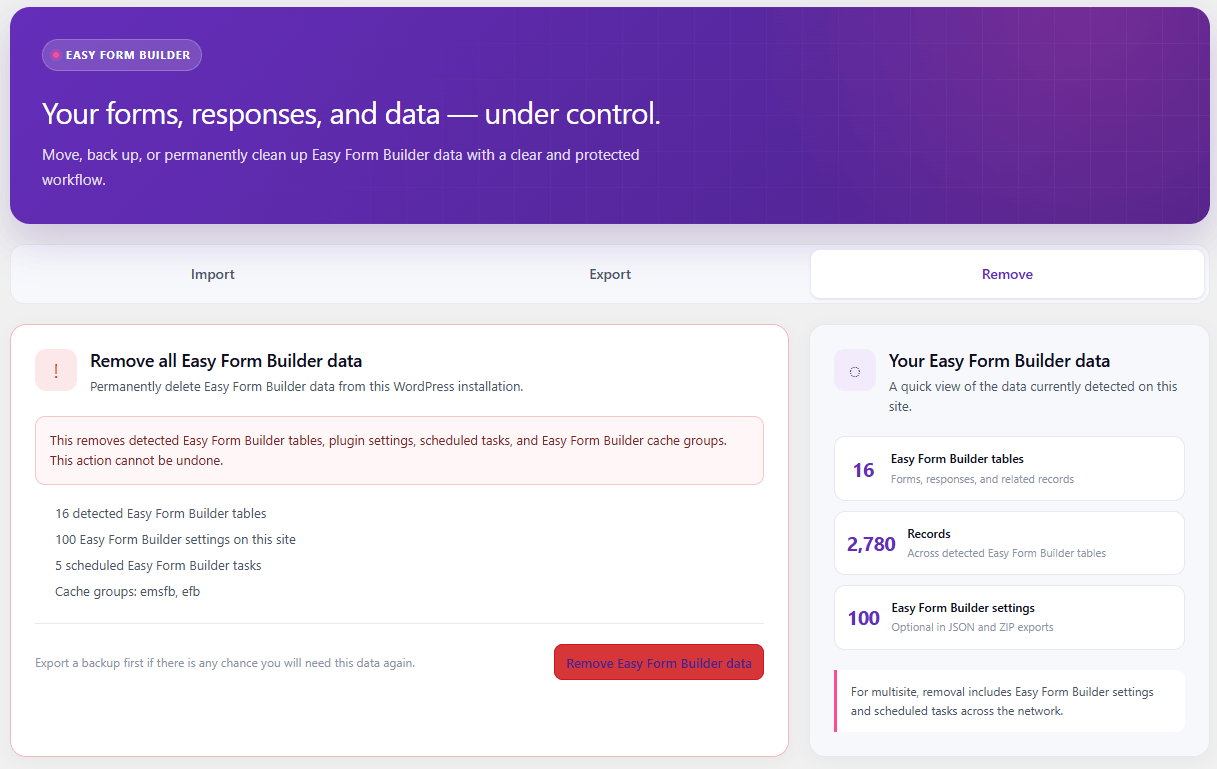Click the Easy Form Builder badge
Screen dimensions: 1217x769
[x=122, y=55]
